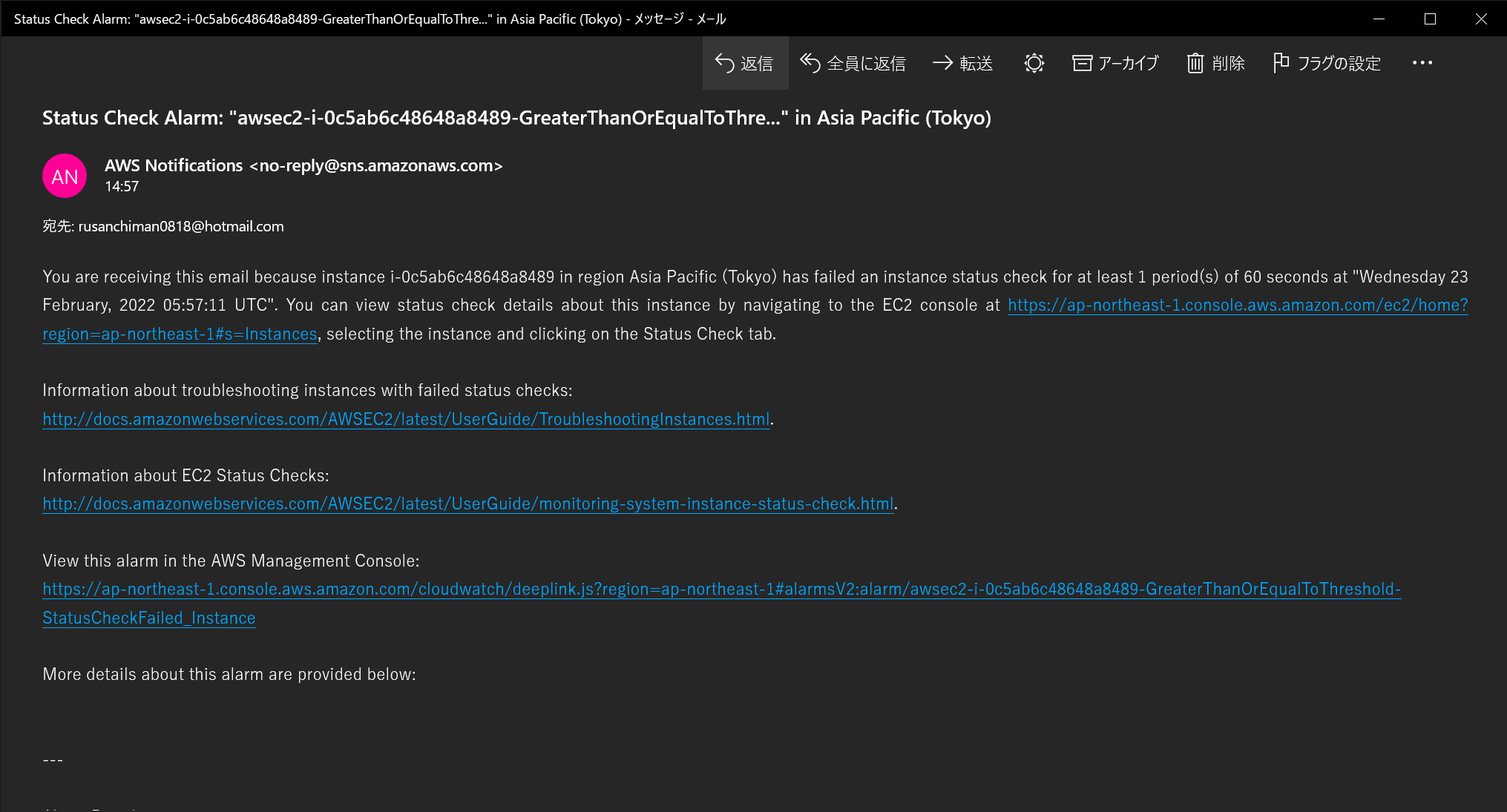Set a flag with フラグの設定
Screen dimensions: 1507x812
pyautogui.click(x=1327, y=63)
